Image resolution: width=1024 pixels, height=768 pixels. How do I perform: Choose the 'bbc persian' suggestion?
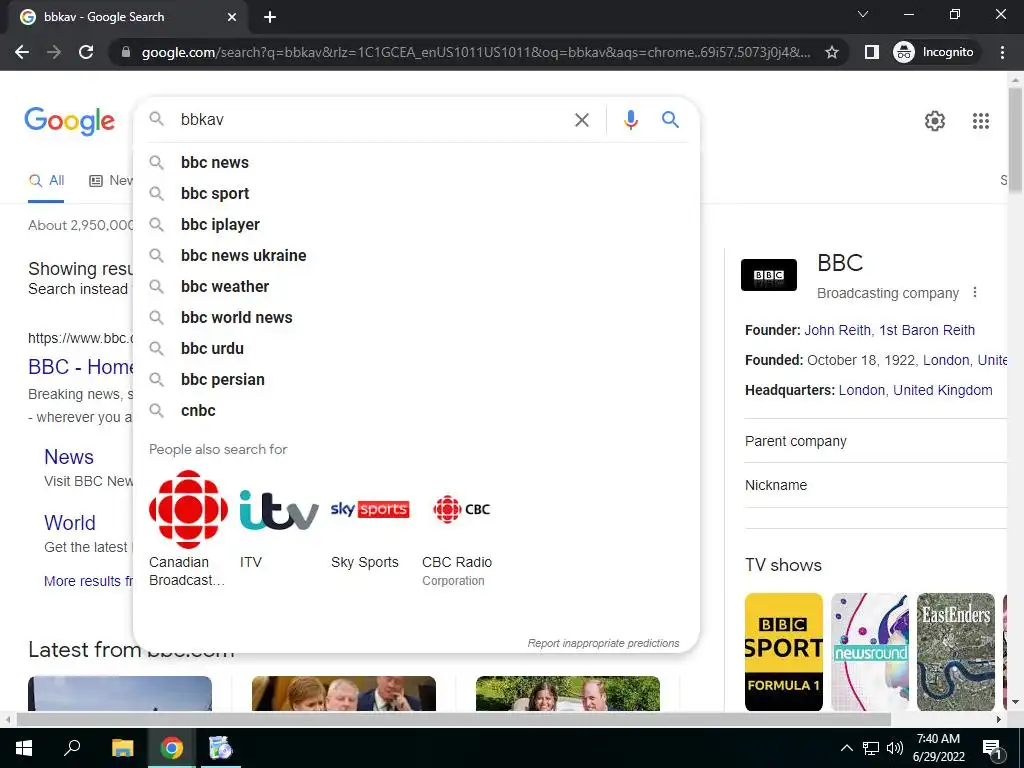(416, 379)
